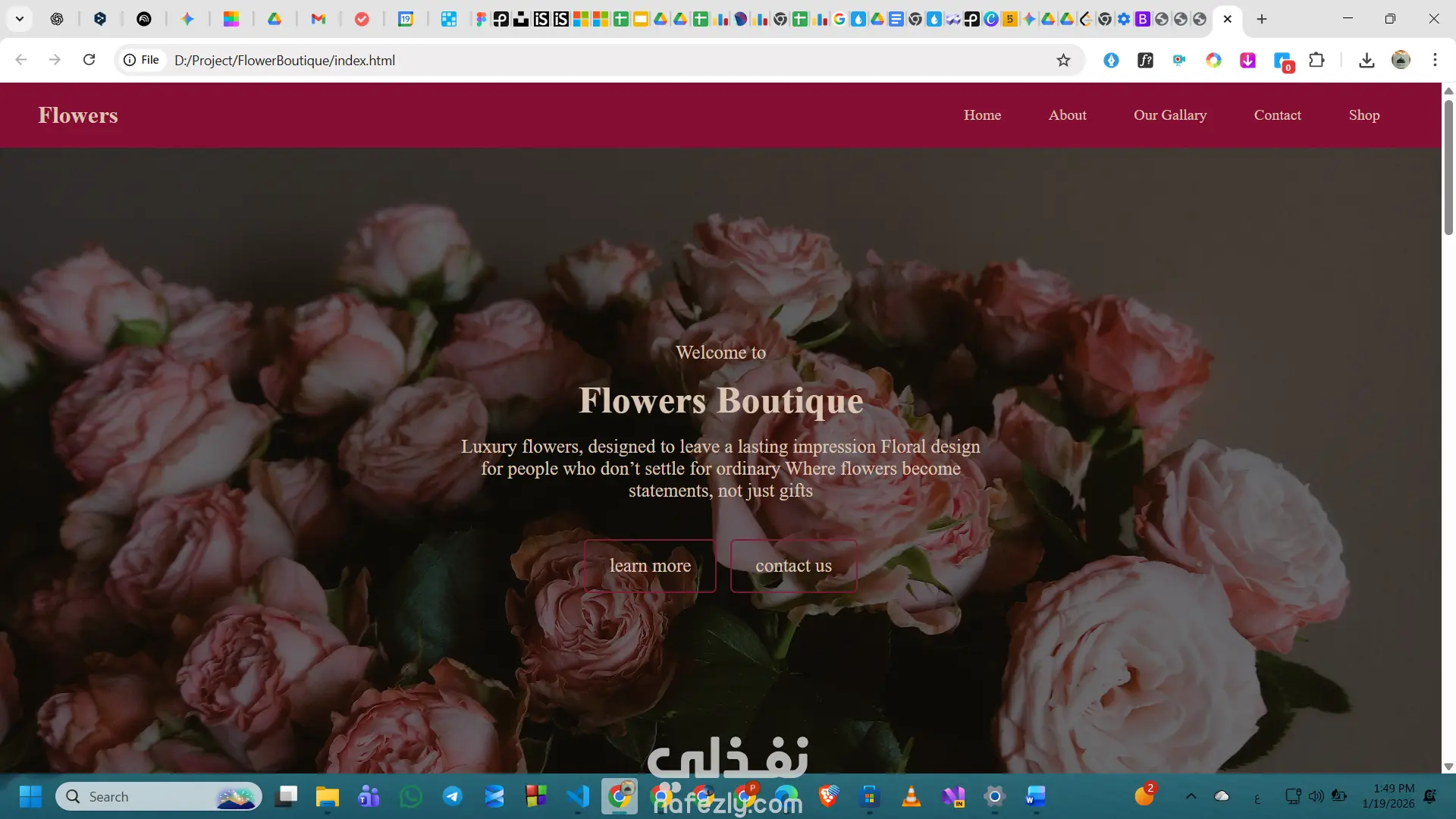Image resolution: width=1456 pixels, height=819 pixels.
Task: Navigate to About in site menu
Action: [x=1067, y=115]
